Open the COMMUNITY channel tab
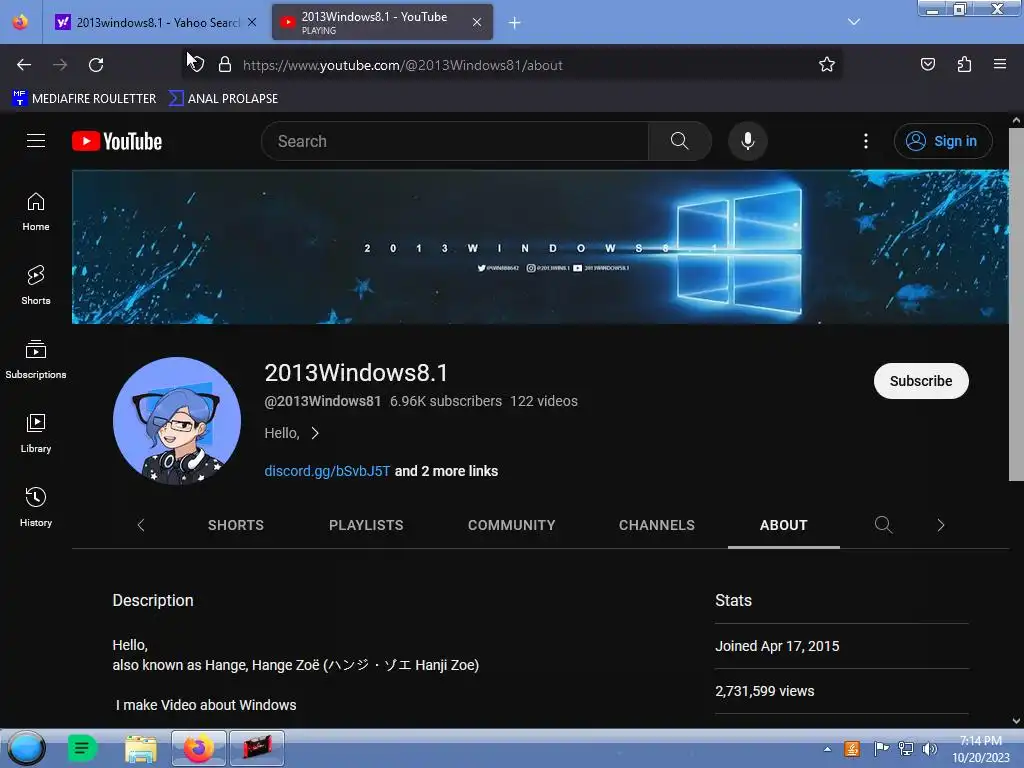The width and height of the screenshot is (1024, 768). (511, 525)
